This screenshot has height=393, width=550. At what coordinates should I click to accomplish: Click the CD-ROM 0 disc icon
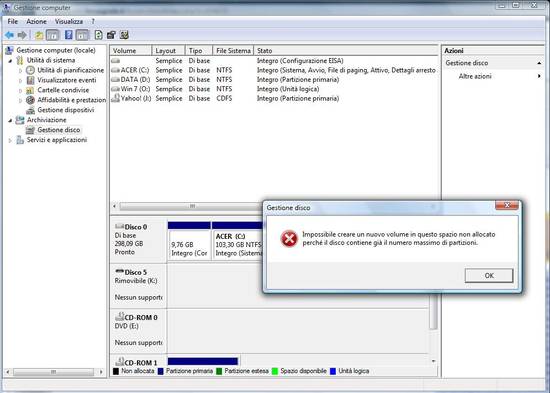pos(120,317)
